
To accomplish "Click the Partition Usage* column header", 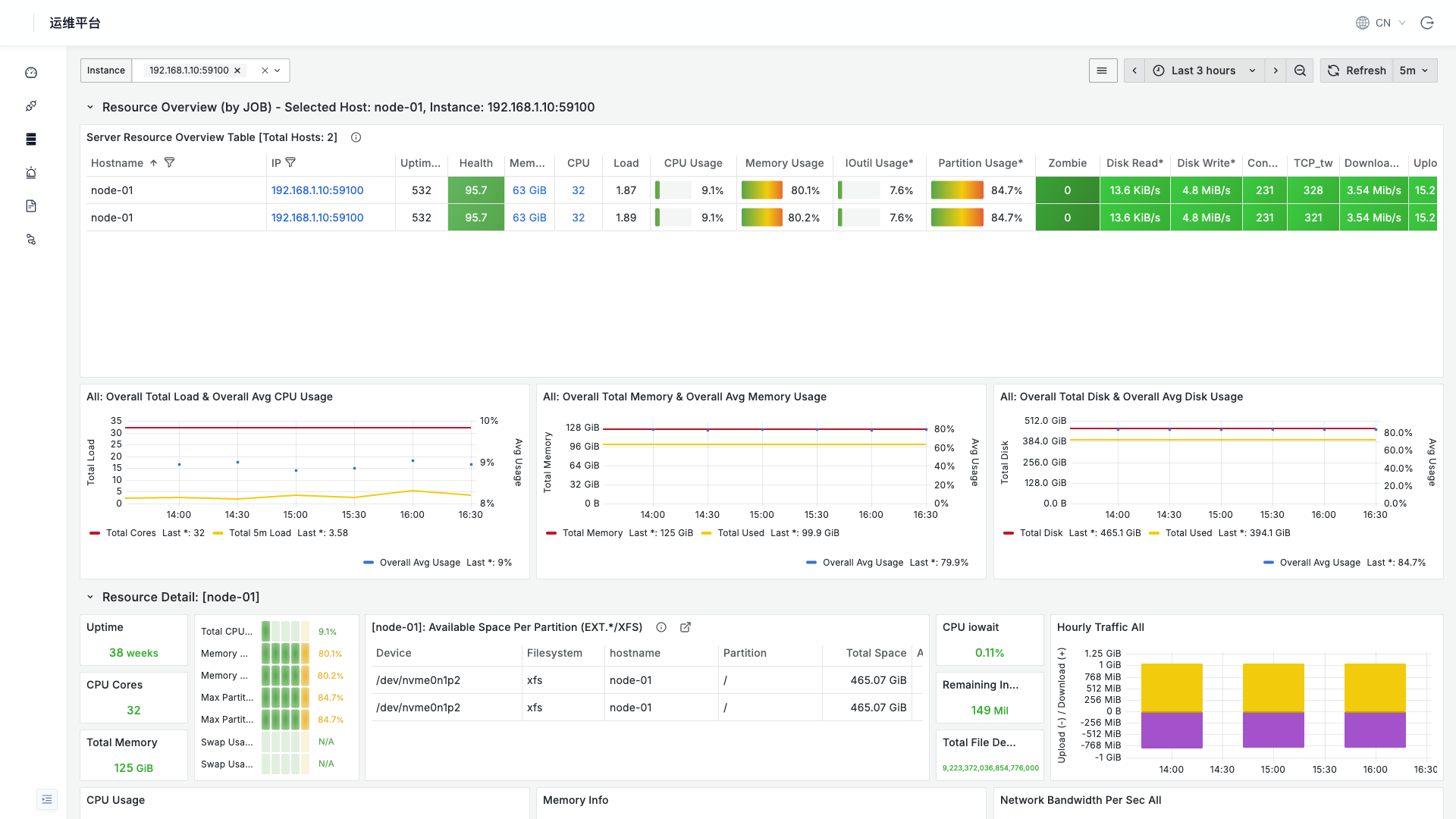I will pyautogui.click(x=981, y=163).
